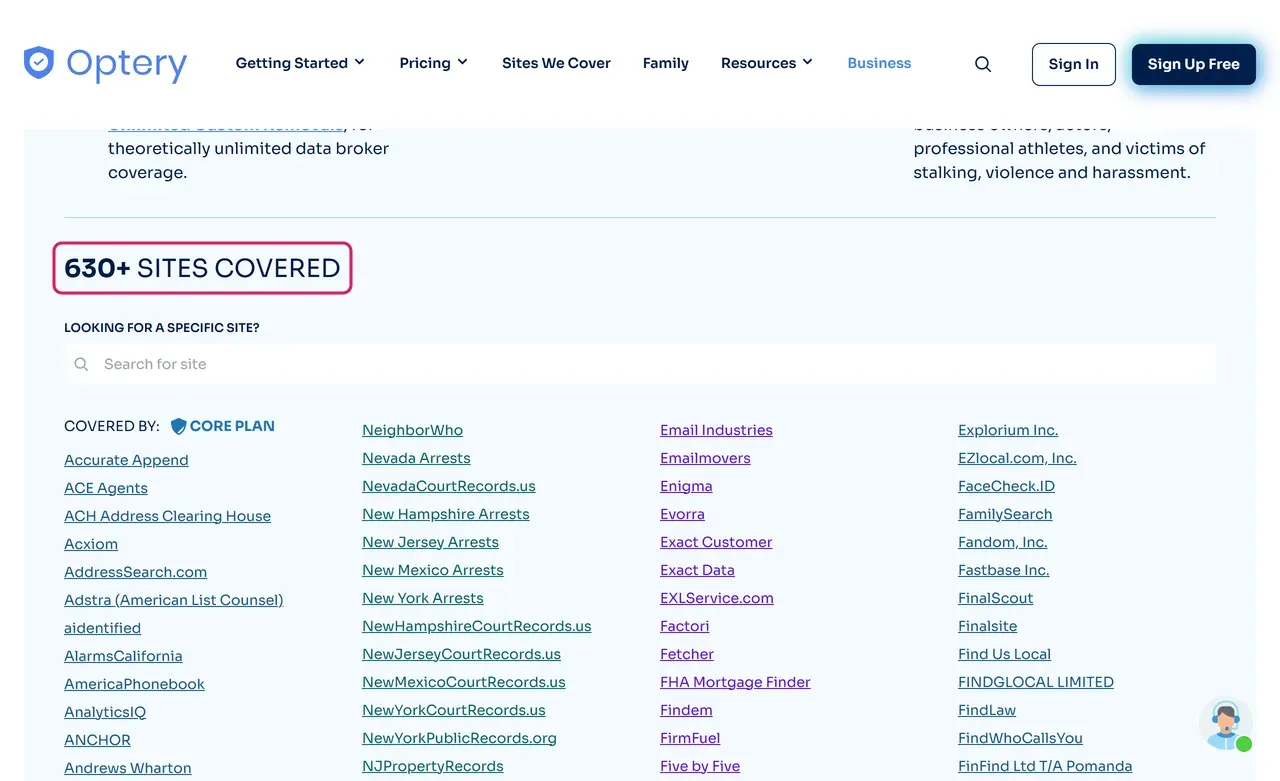Click the Core Plan shield badge

coord(179,426)
